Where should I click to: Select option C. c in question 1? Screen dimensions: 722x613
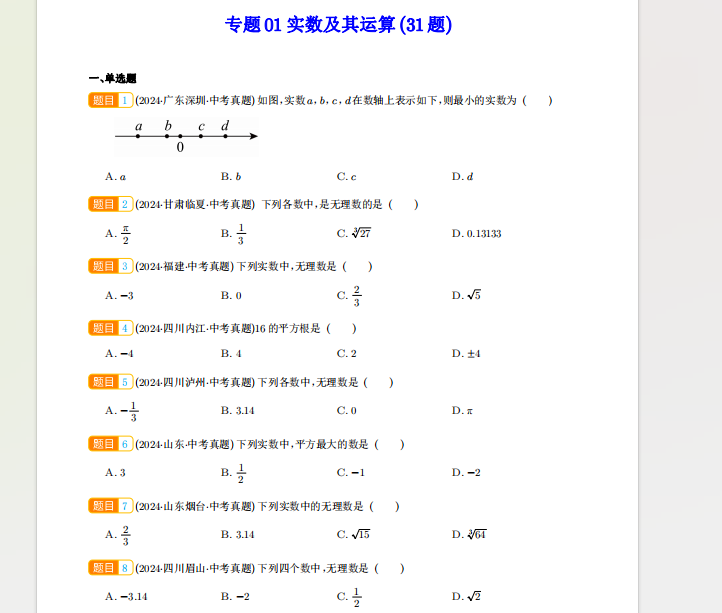click(x=347, y=177)
